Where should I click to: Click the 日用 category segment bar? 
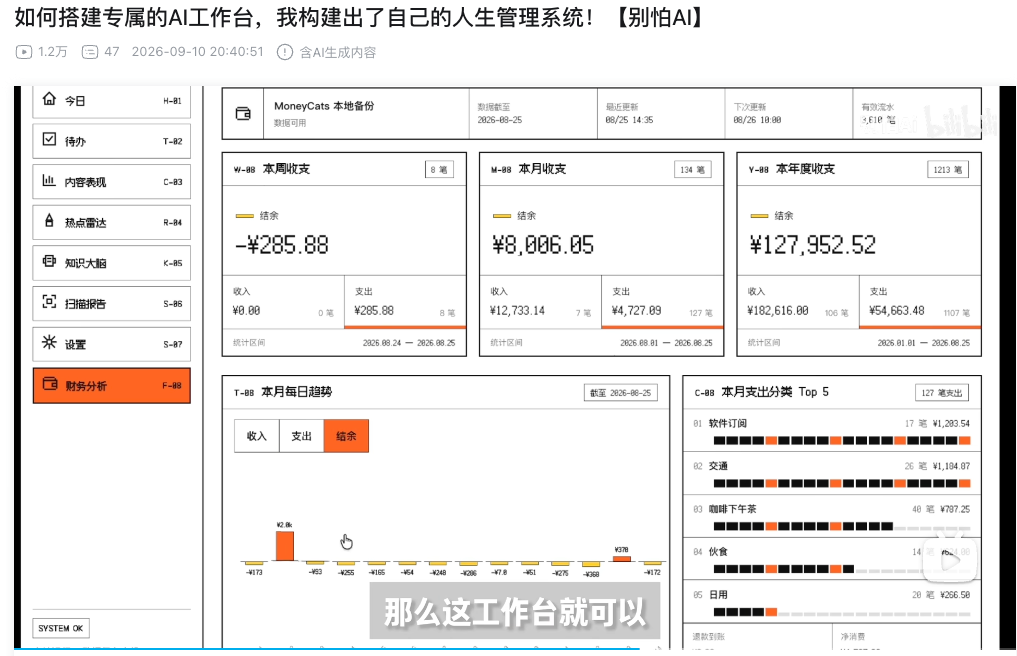(842, 612)
